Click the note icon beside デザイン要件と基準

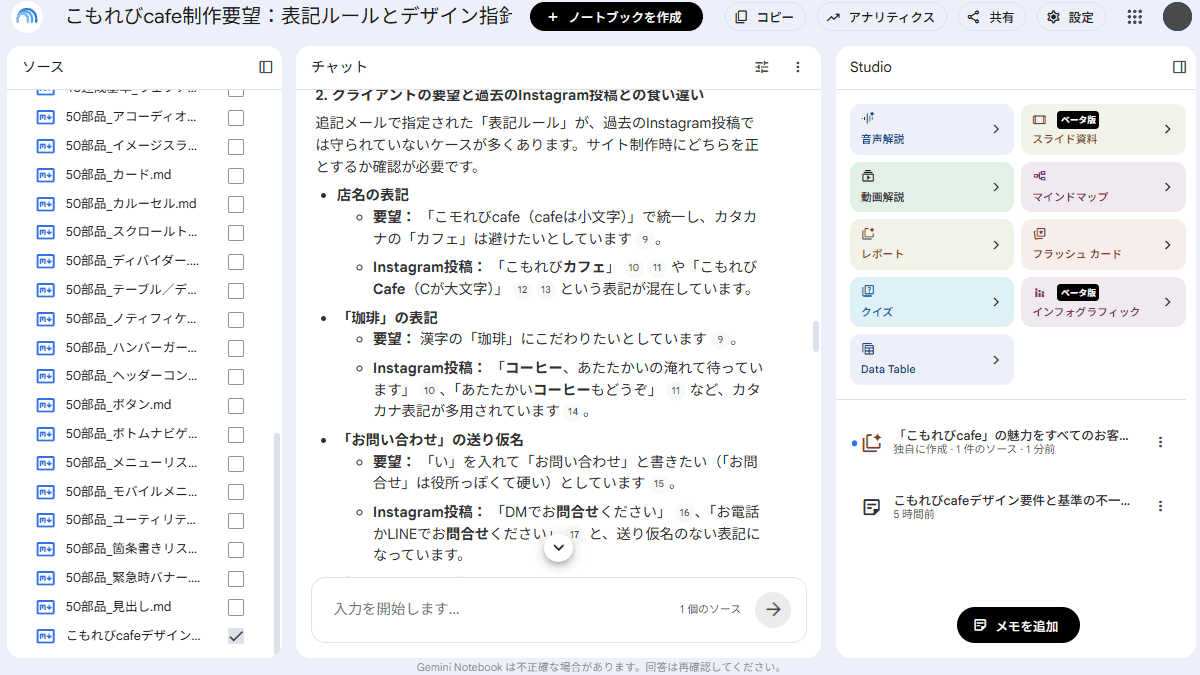[871, 506]
